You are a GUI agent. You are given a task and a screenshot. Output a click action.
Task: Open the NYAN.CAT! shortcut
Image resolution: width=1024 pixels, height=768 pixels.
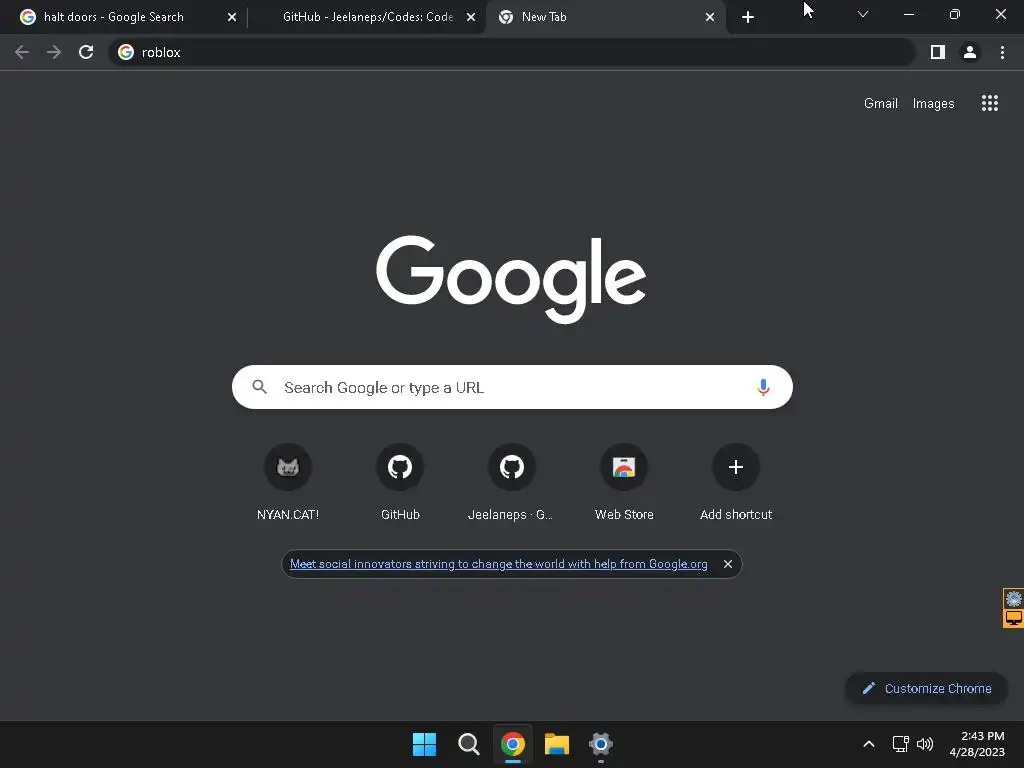tap(288, 482)
